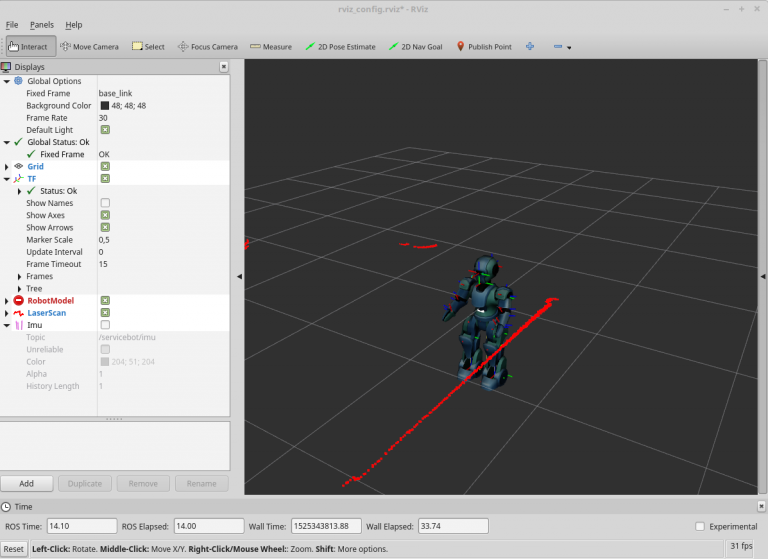Click the Add display button

click(27, 483)
